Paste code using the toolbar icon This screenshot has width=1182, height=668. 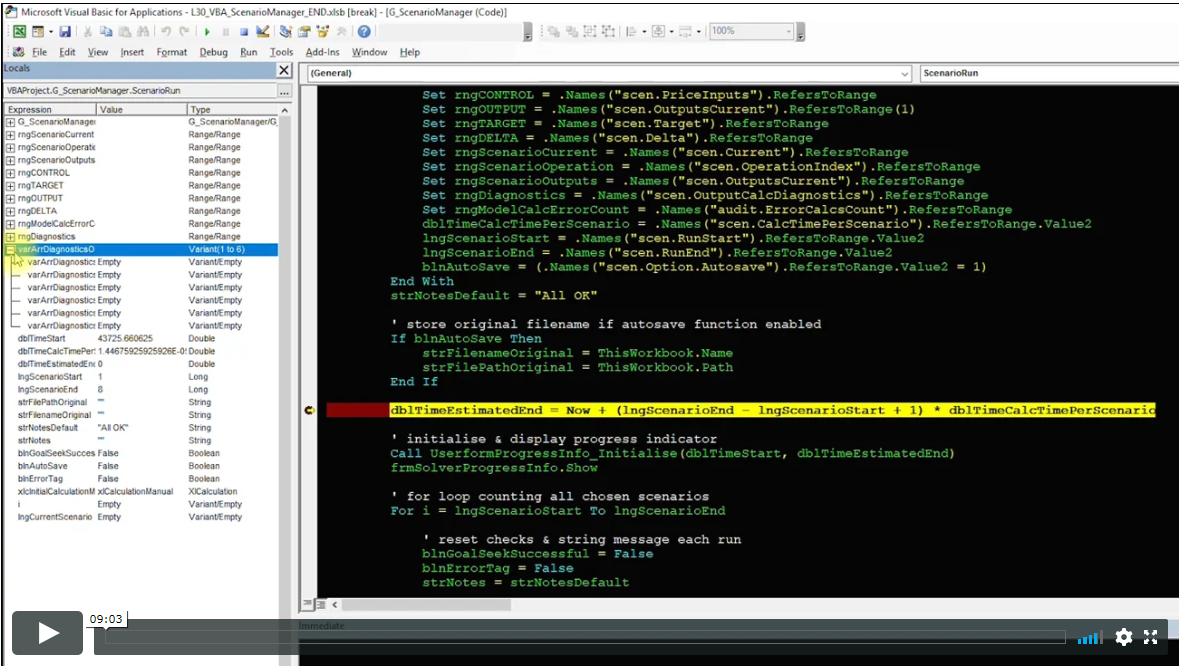[124, 31]
